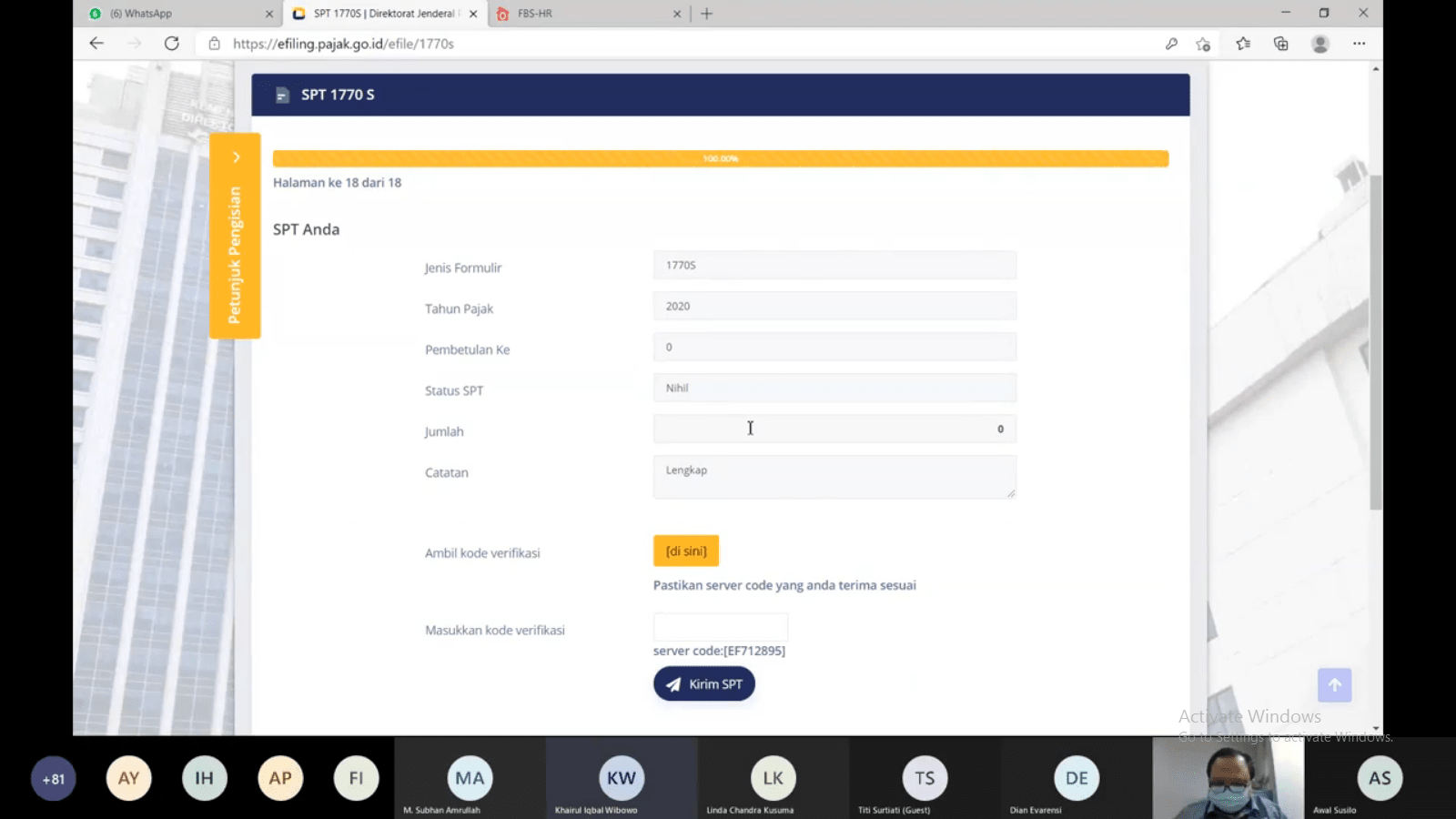Click the [di sini] verification code button
This screenshot has width=1456, height=819.
click(686, 551)
